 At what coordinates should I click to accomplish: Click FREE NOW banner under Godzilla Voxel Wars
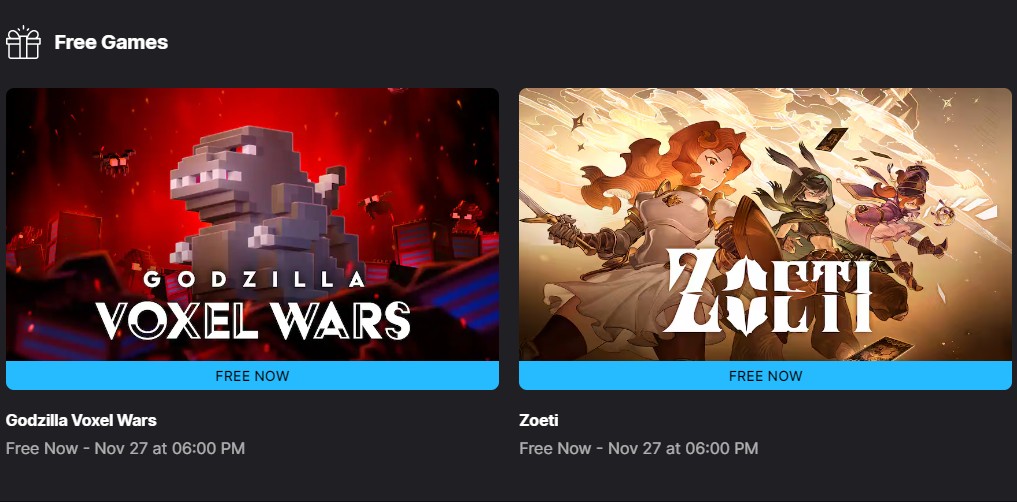pyautogui.click(x=252, y=376)
